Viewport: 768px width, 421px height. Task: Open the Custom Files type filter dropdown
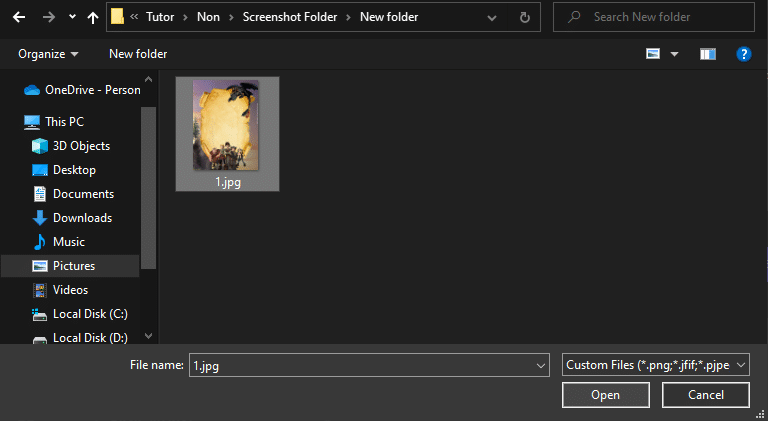[x=655, y=365]
